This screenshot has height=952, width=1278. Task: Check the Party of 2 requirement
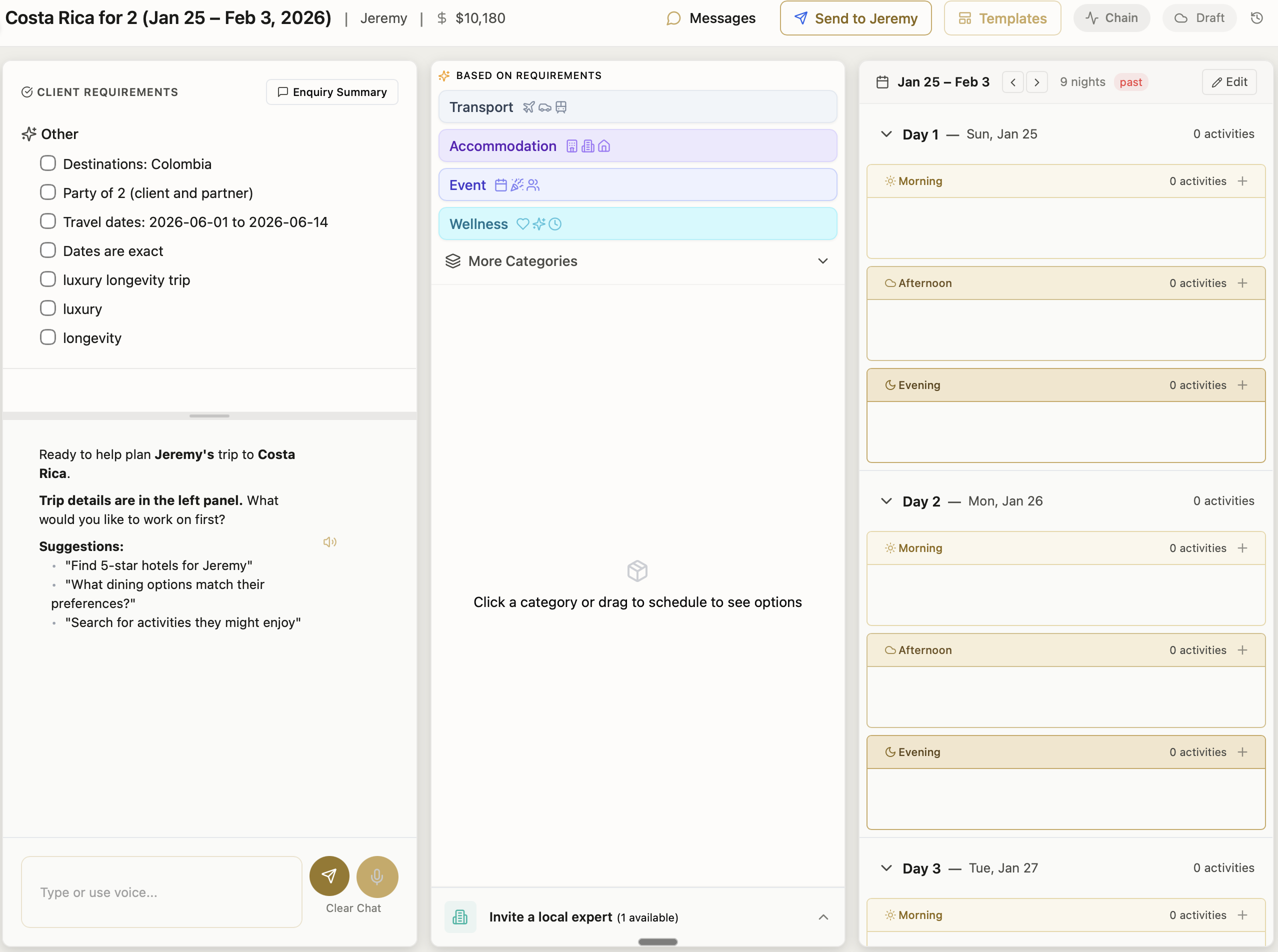coord(48,192)
